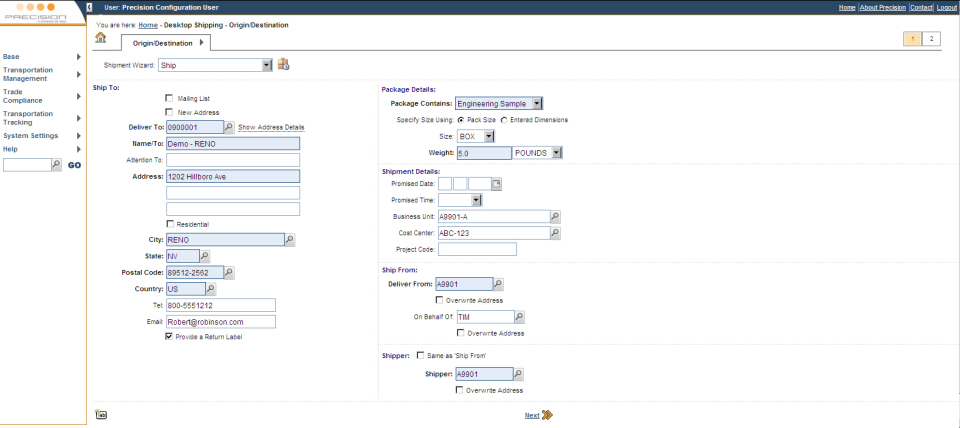Select the Origin/Destination tab

coord(166,43)
